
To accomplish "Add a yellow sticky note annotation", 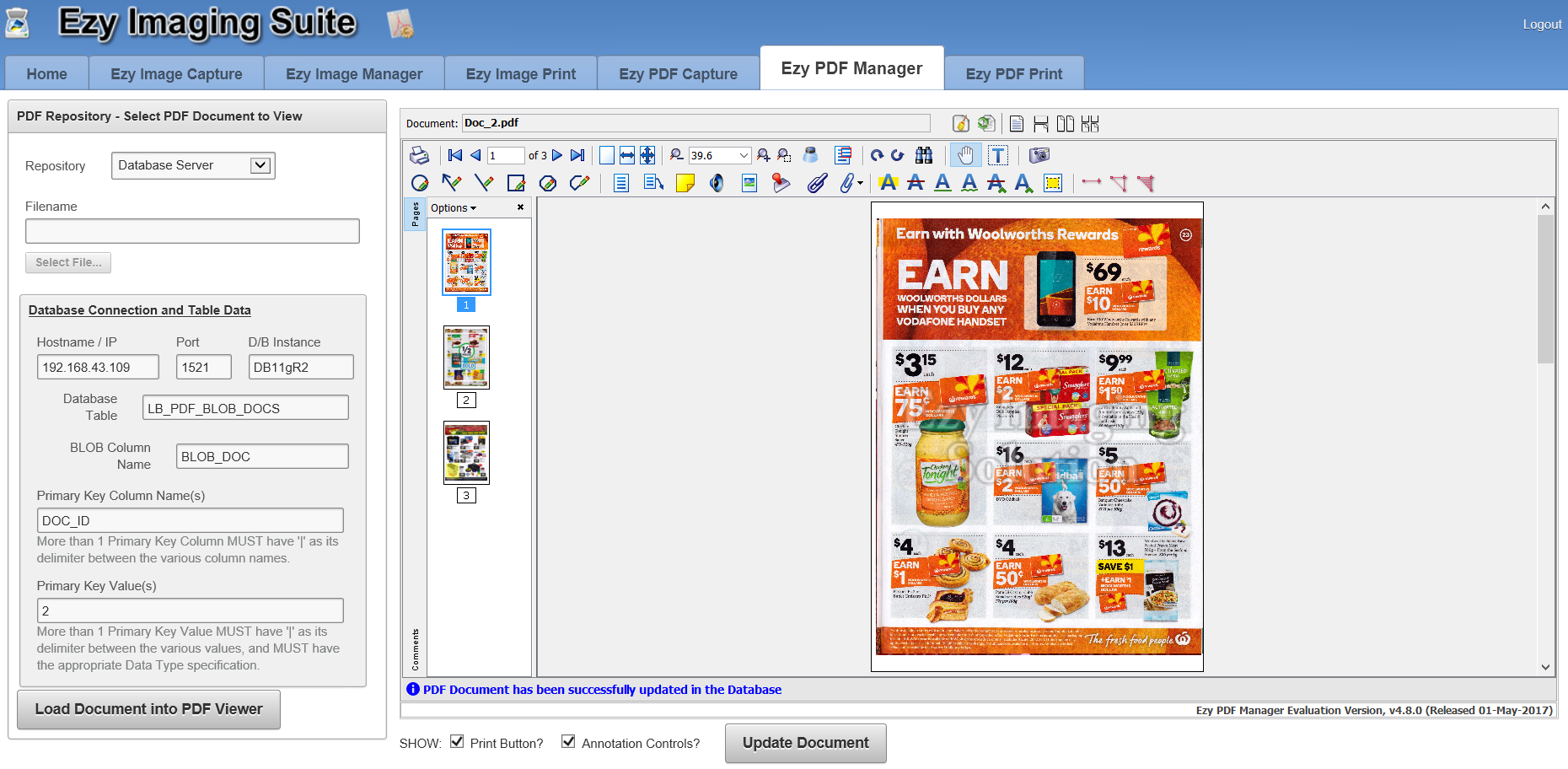I will point(685,183).
